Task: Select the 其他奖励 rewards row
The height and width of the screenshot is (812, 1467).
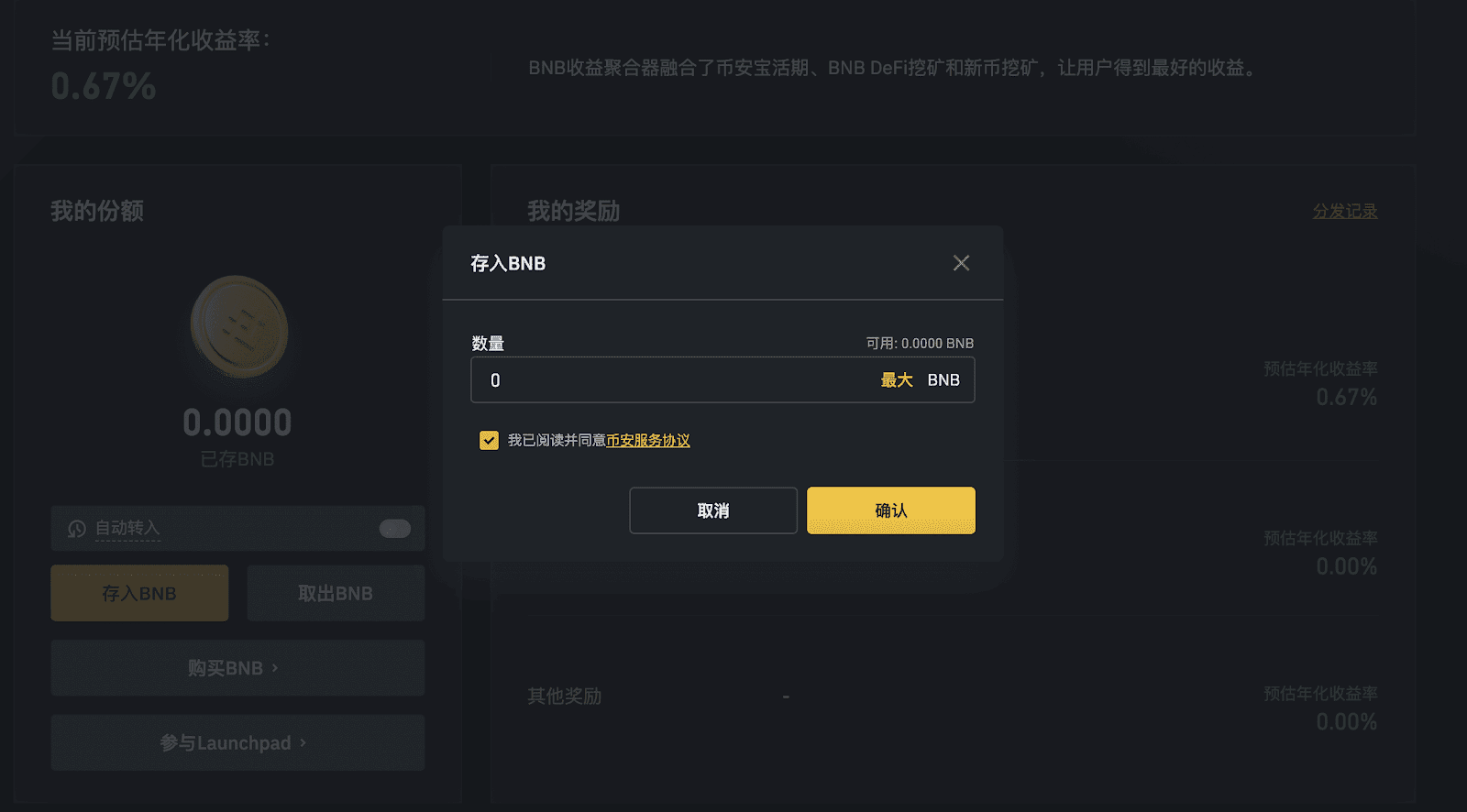Action: pyautogui.click(x=953, y=697)
